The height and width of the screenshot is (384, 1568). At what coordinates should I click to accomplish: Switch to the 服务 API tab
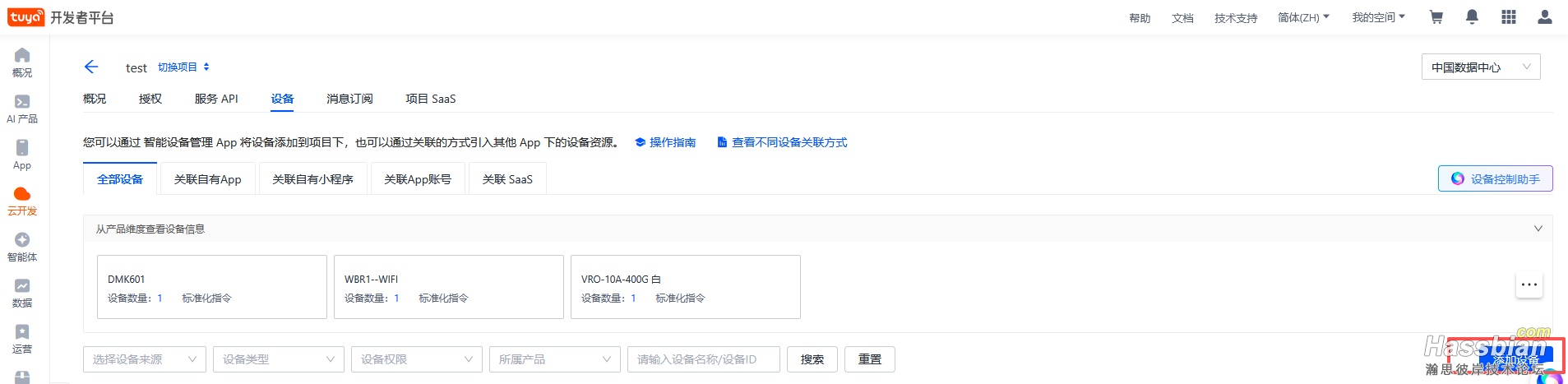point(216,99)
